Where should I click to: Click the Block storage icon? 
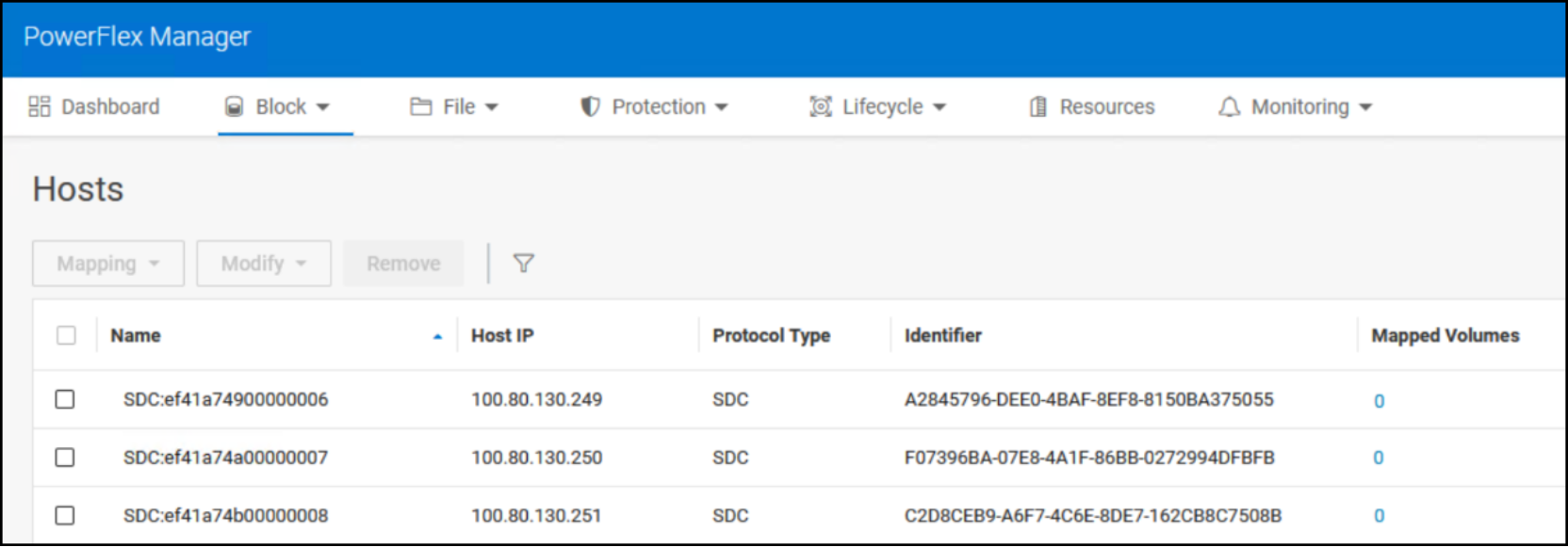[x=235, y=106]
